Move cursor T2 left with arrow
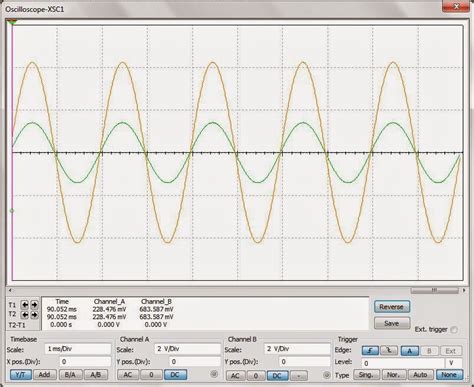474x387 pixels. [24, 314]
